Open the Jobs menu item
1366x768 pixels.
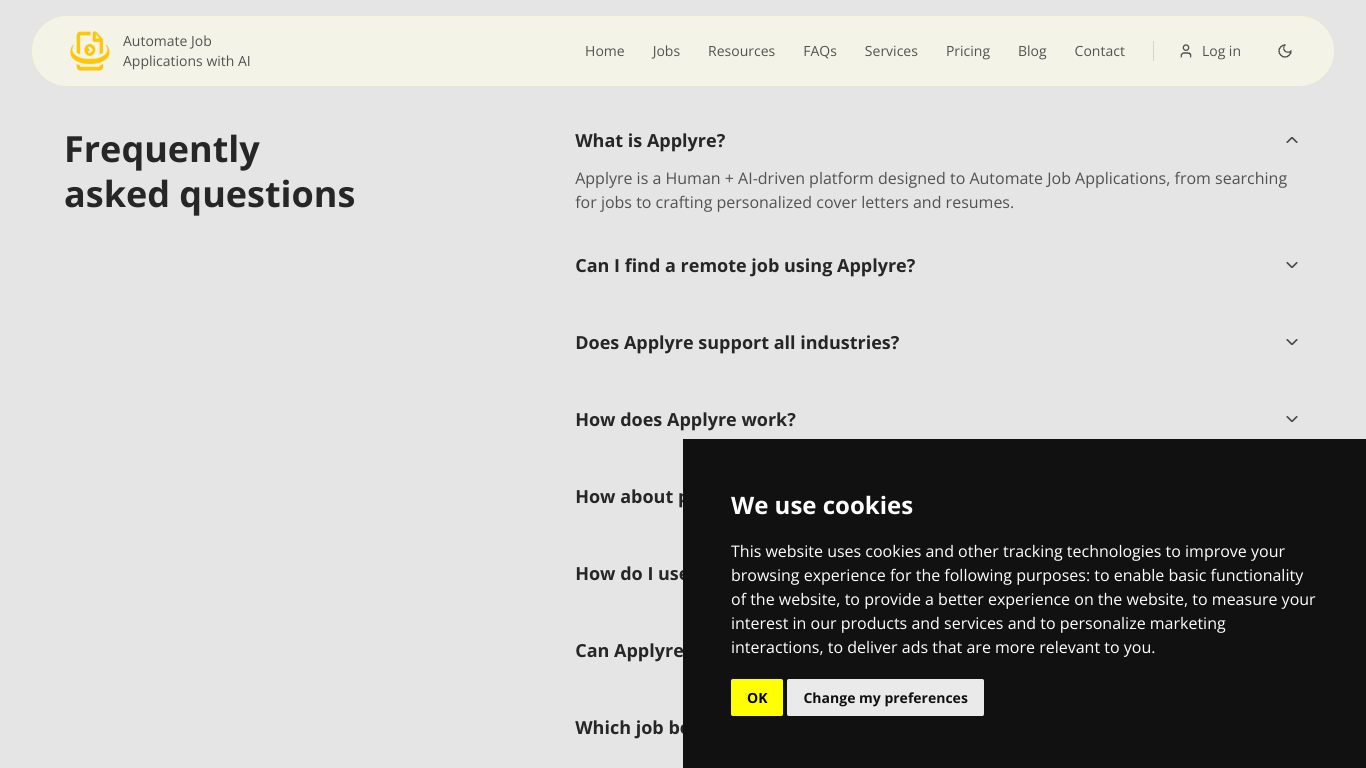[666, 51]
